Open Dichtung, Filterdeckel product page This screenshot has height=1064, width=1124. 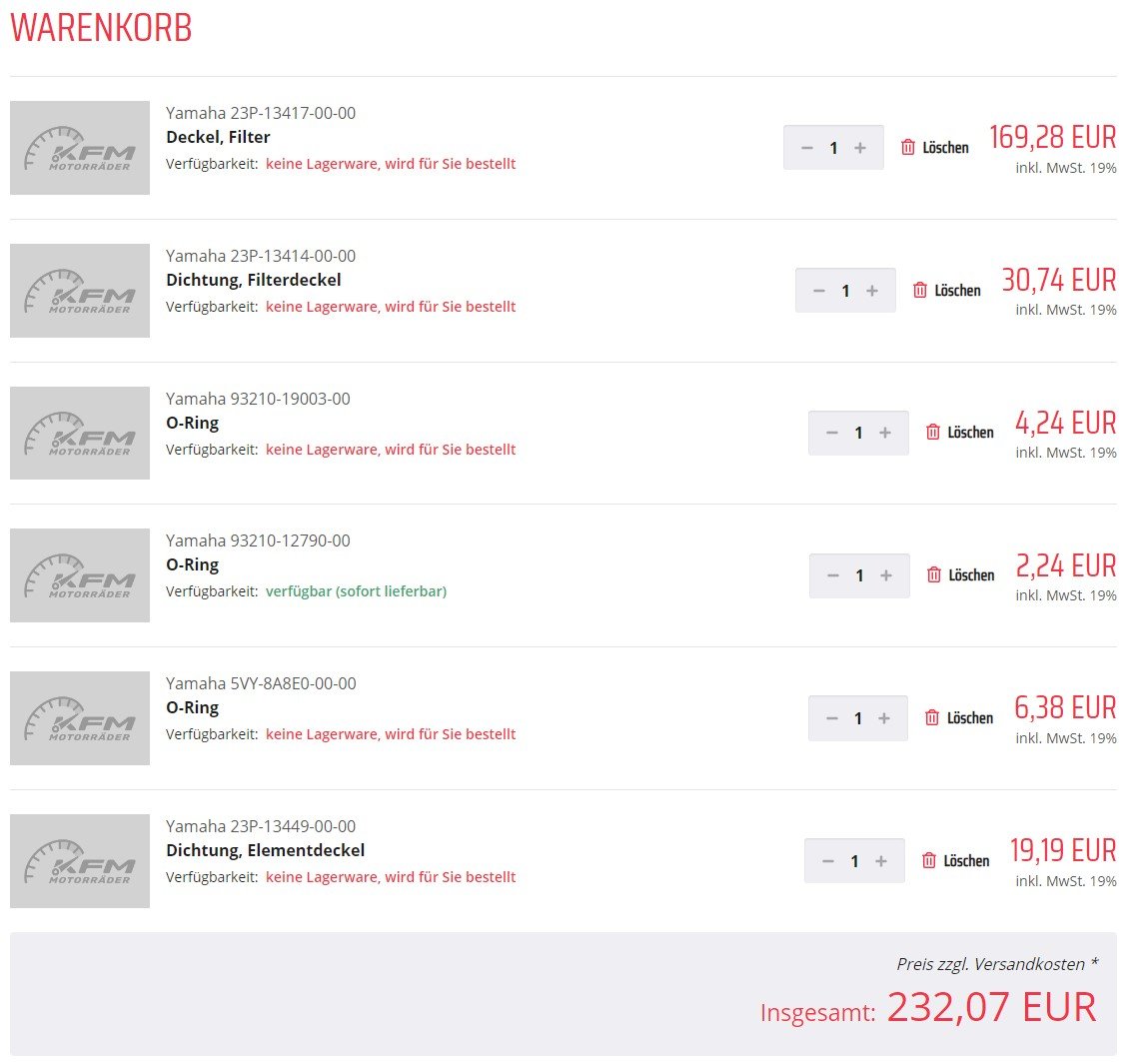(253, 280)
